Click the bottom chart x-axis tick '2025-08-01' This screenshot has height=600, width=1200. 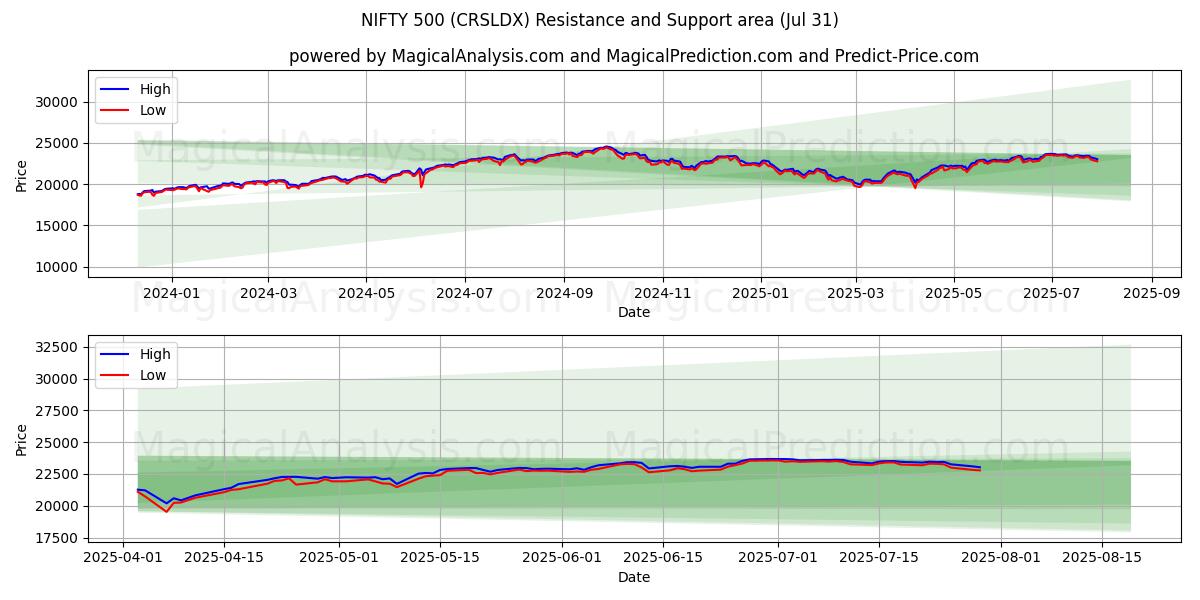(x=1001, y=558)
